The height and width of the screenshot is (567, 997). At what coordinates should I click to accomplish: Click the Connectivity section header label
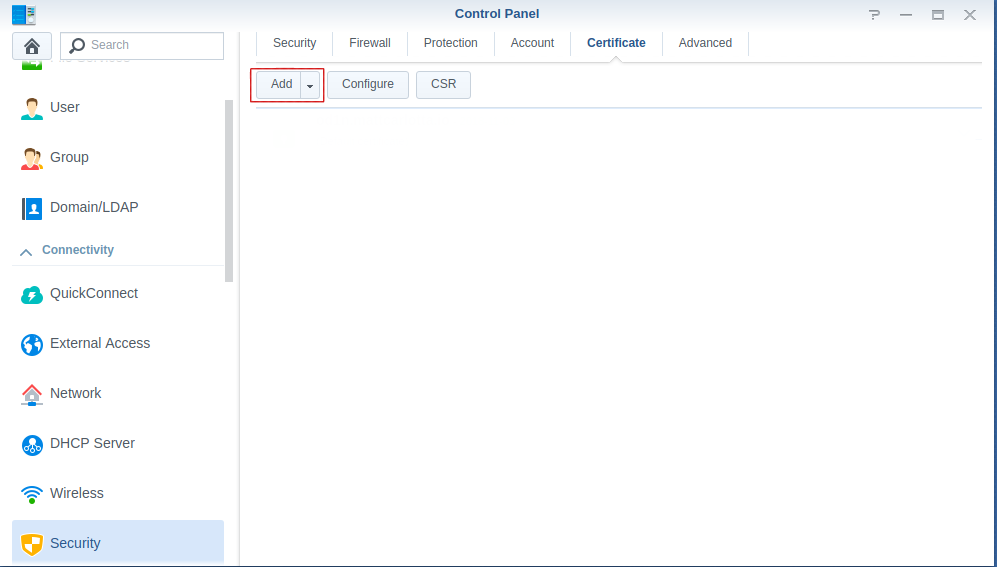click(78, 250)
